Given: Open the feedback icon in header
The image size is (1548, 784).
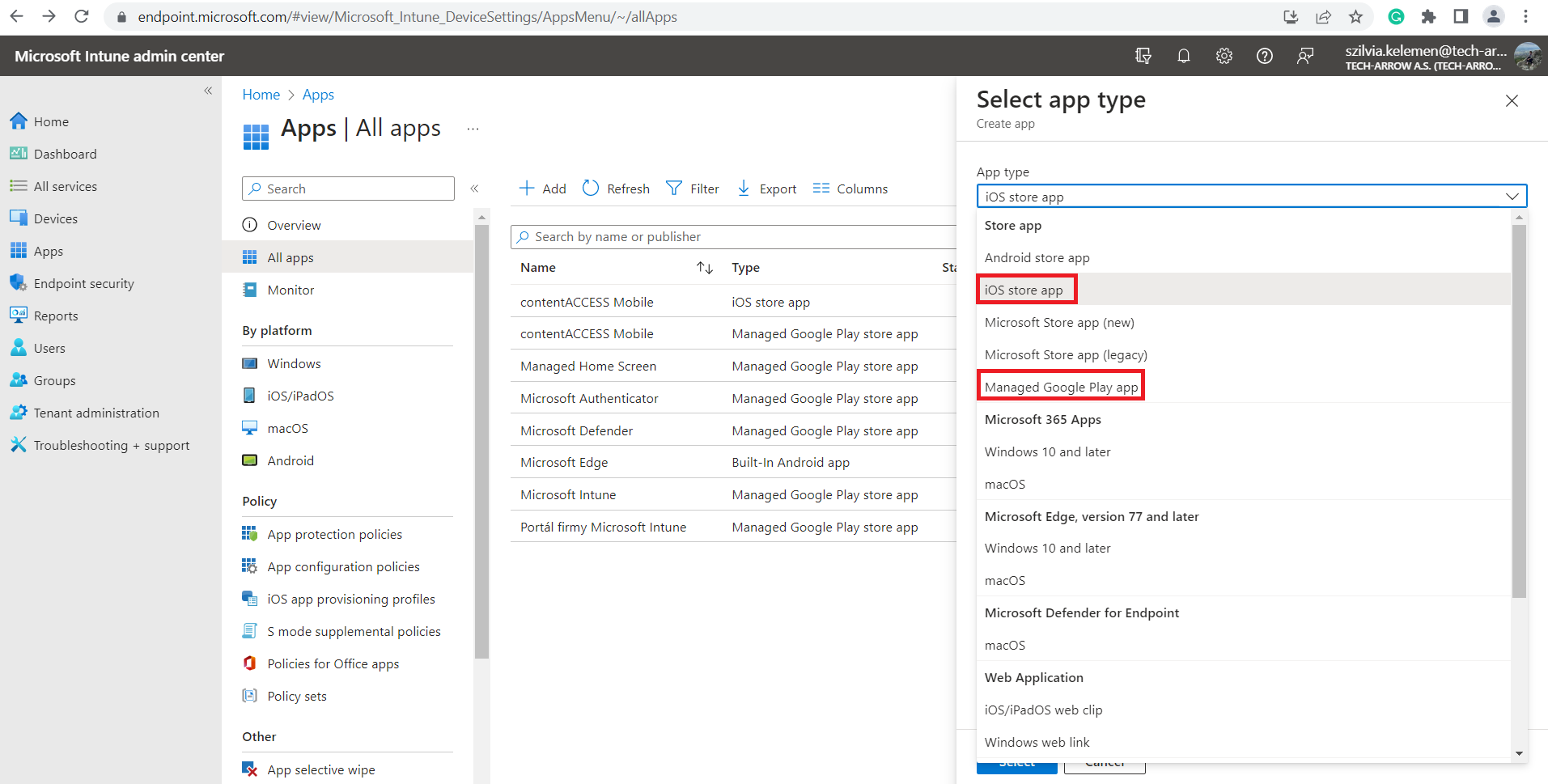Looking at the screenshot, I should point(1304,56).
